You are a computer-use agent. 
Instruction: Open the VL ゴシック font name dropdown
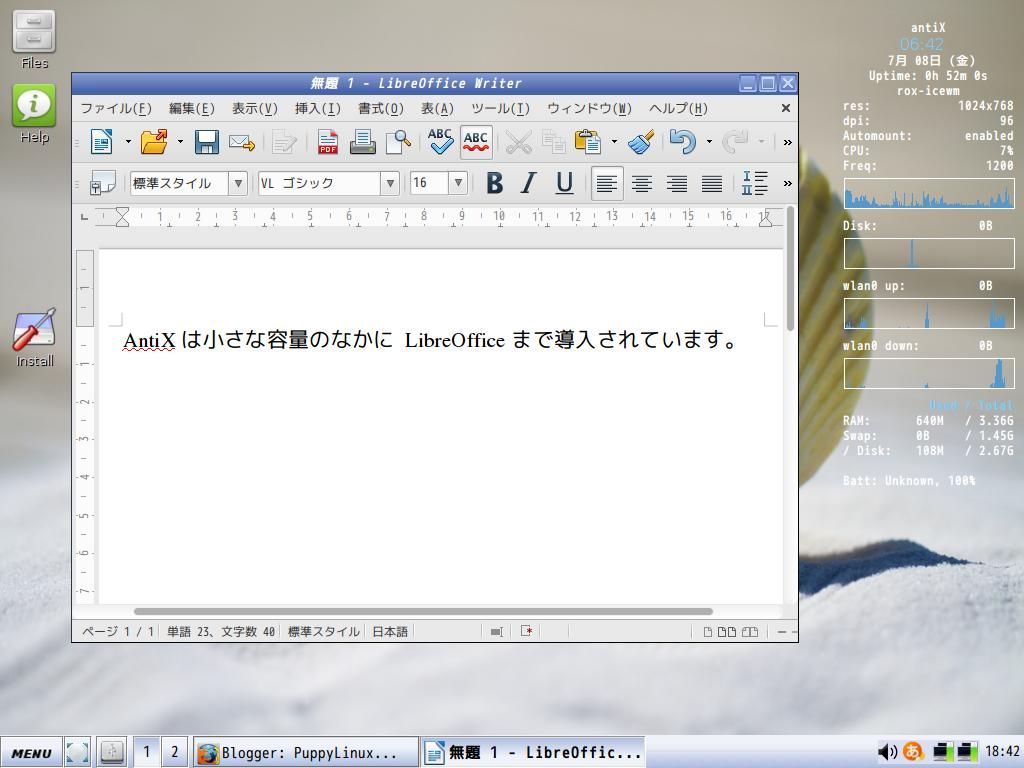[x=390, y=184]
